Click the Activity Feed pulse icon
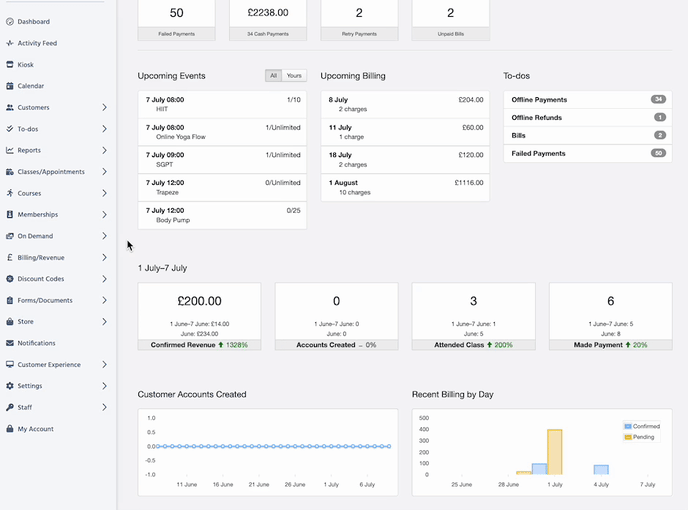This screenshot has width=688, height=510. [10, 43]
